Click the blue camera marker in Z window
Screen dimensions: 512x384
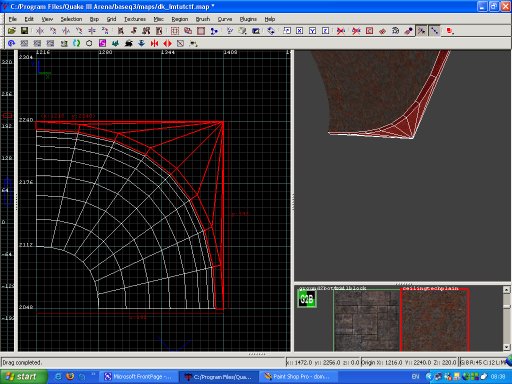tap(7, 192)
